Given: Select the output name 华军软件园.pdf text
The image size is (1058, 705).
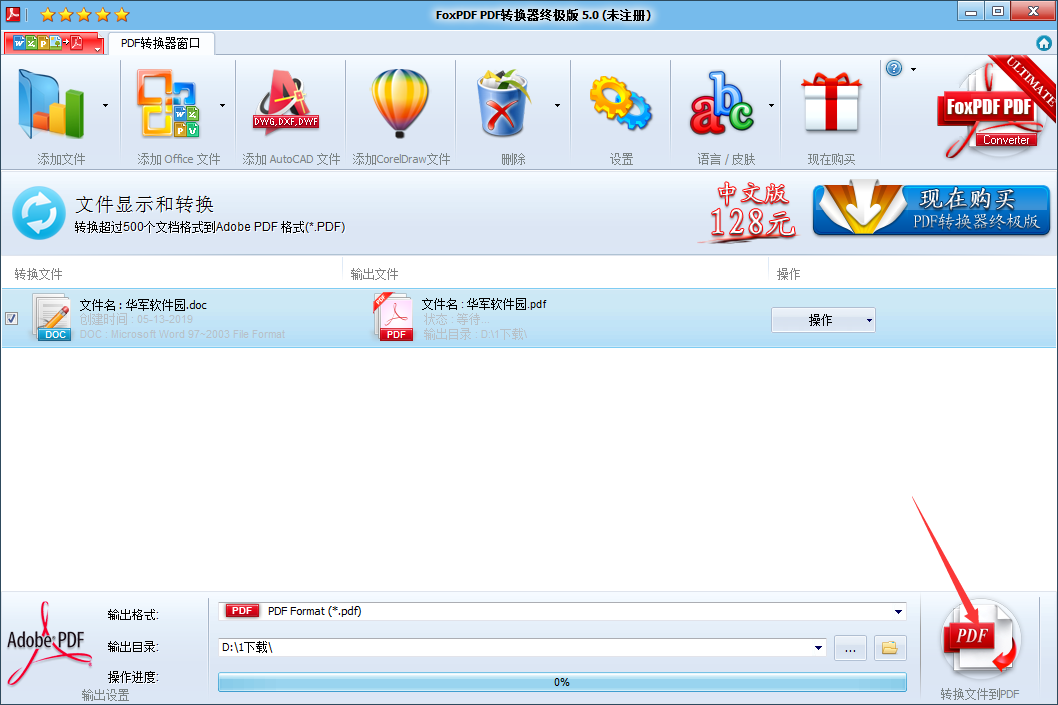Looking at the screenshot, I should click(507, 304).
